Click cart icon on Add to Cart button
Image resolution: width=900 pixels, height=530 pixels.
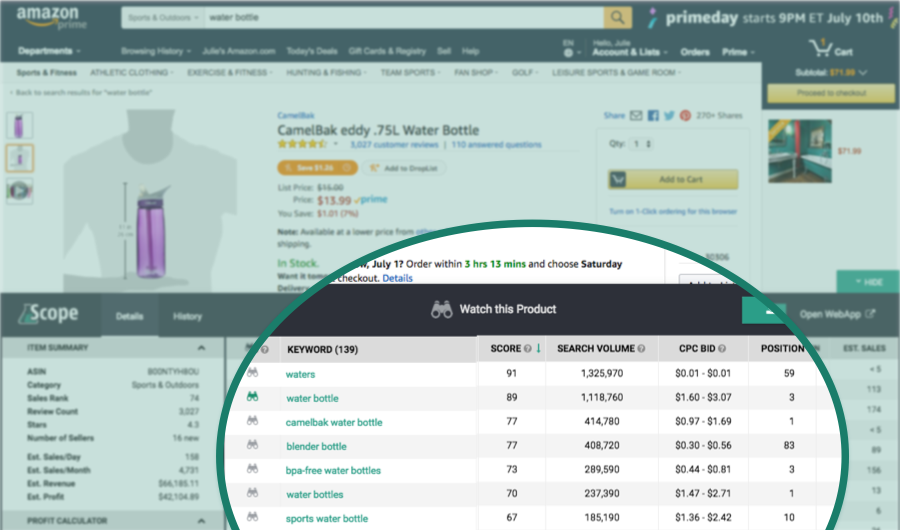[x=618, y=180]
